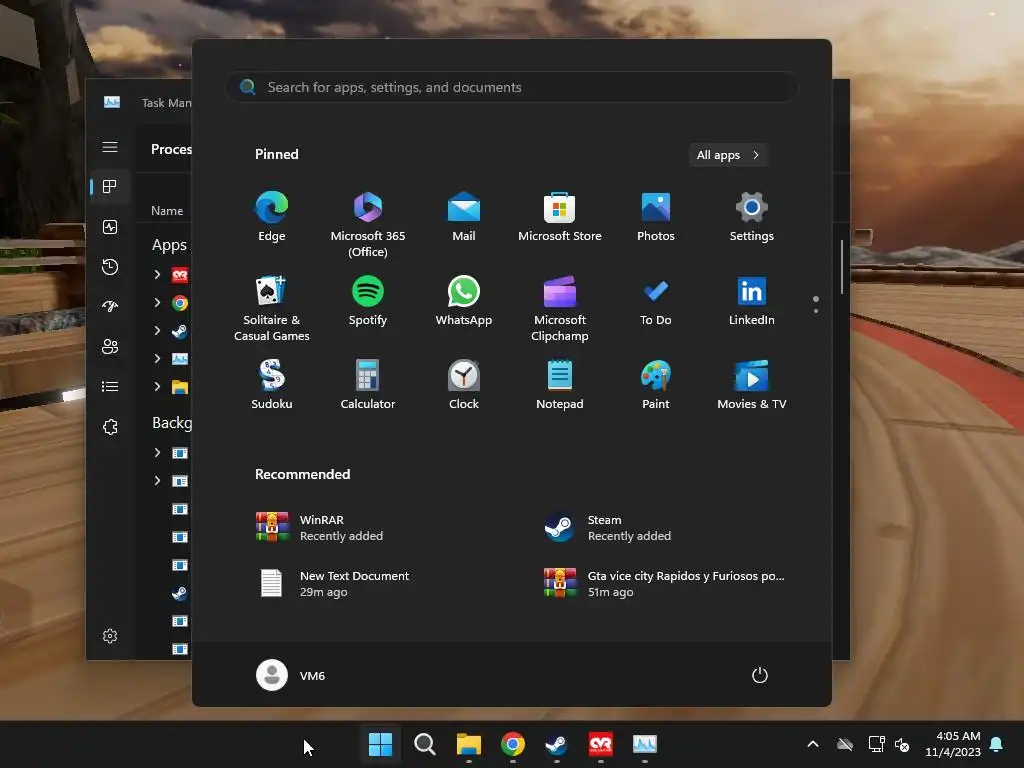Screen dimensions: 1024x768
Task: Switch to Performance page in Task Manager
Action: coord(110,227)
